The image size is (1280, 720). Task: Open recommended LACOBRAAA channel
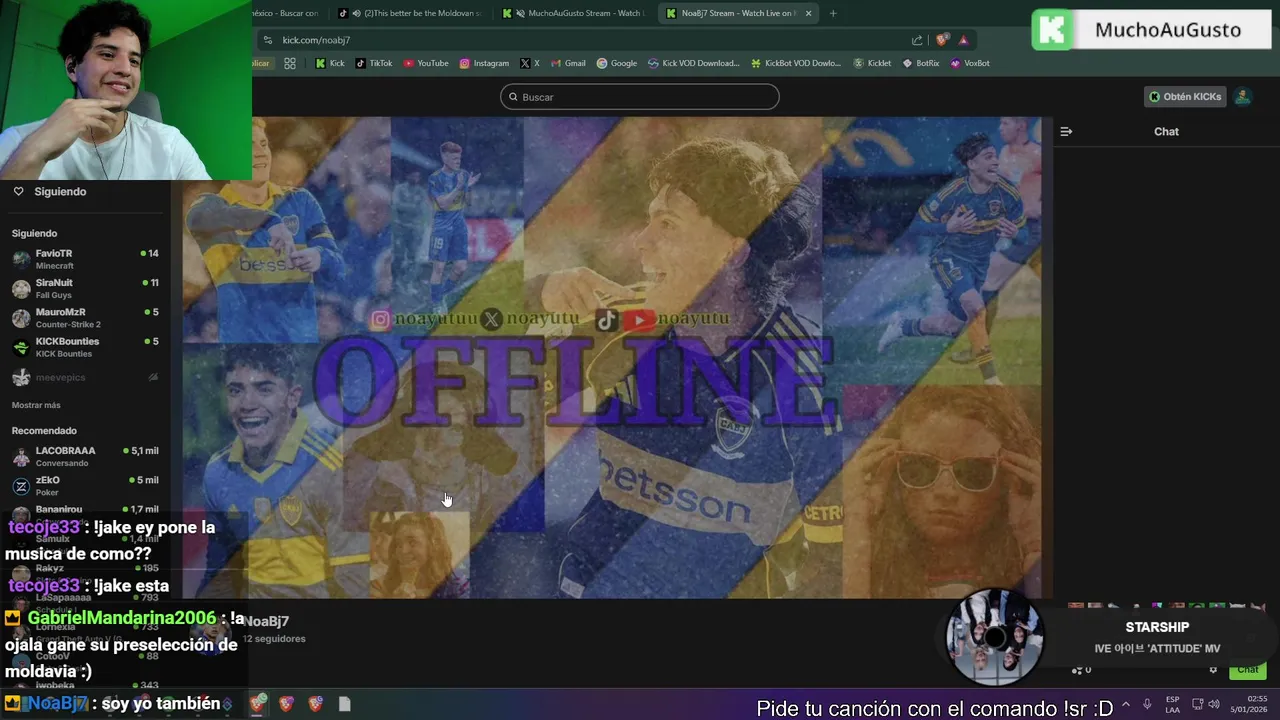(x=85, y=456)
